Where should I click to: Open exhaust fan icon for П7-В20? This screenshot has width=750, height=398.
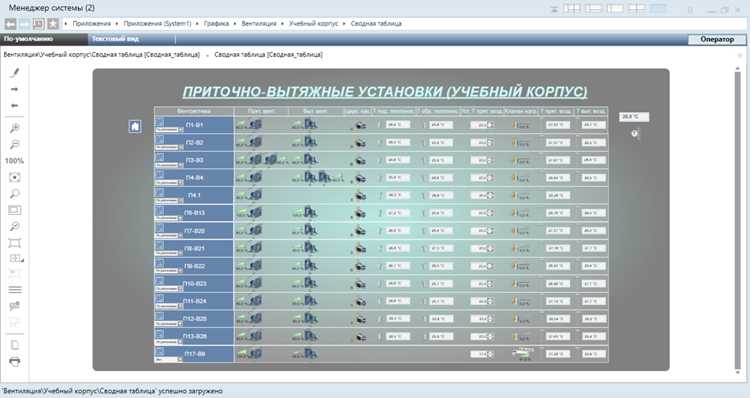point(311,231)
